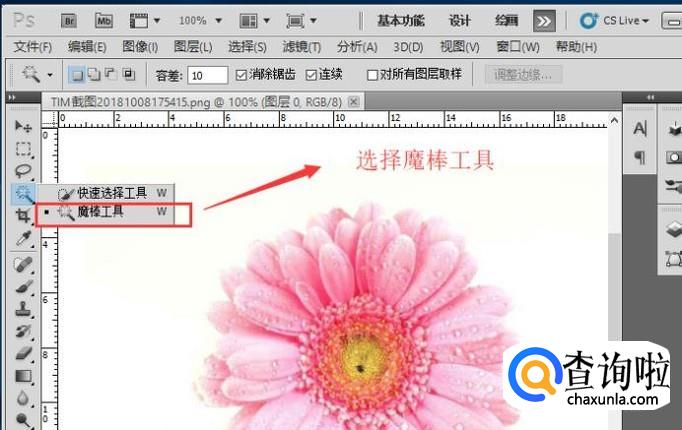Open the 3D panel cube icon
Screen dimensions: 682x430
(674, 129)
